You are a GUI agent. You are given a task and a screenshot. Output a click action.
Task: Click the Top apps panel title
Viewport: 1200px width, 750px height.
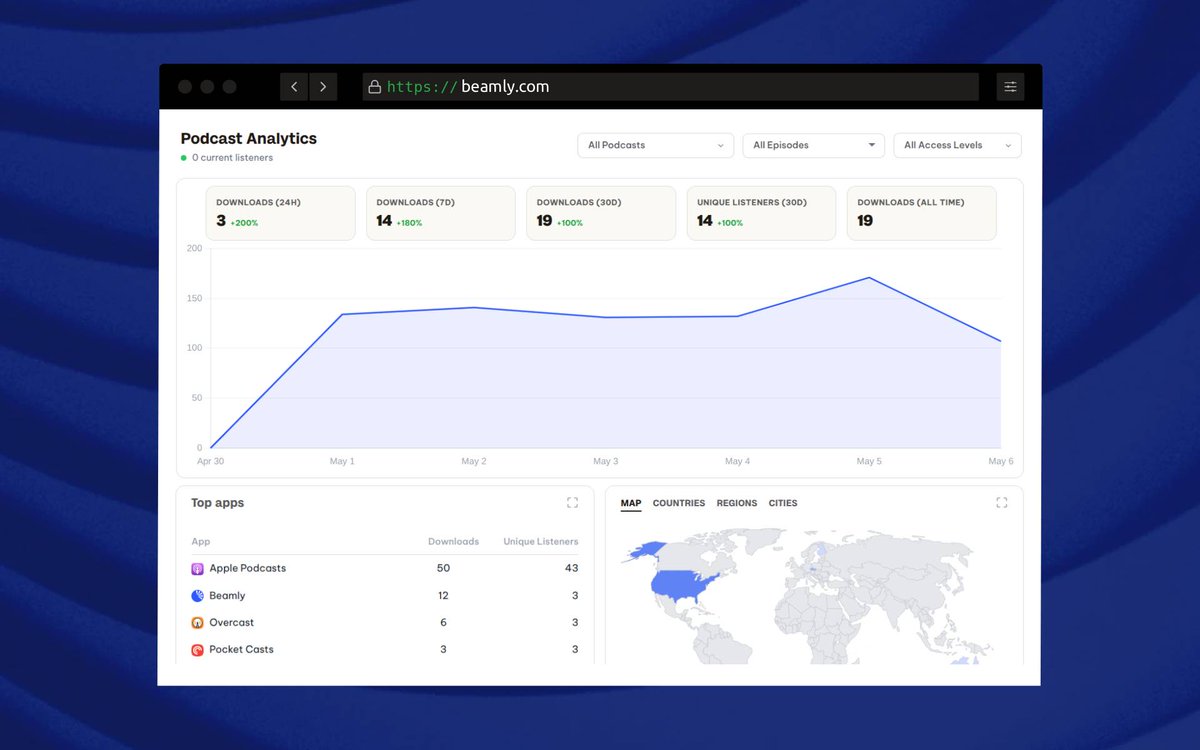coord(217,503)
